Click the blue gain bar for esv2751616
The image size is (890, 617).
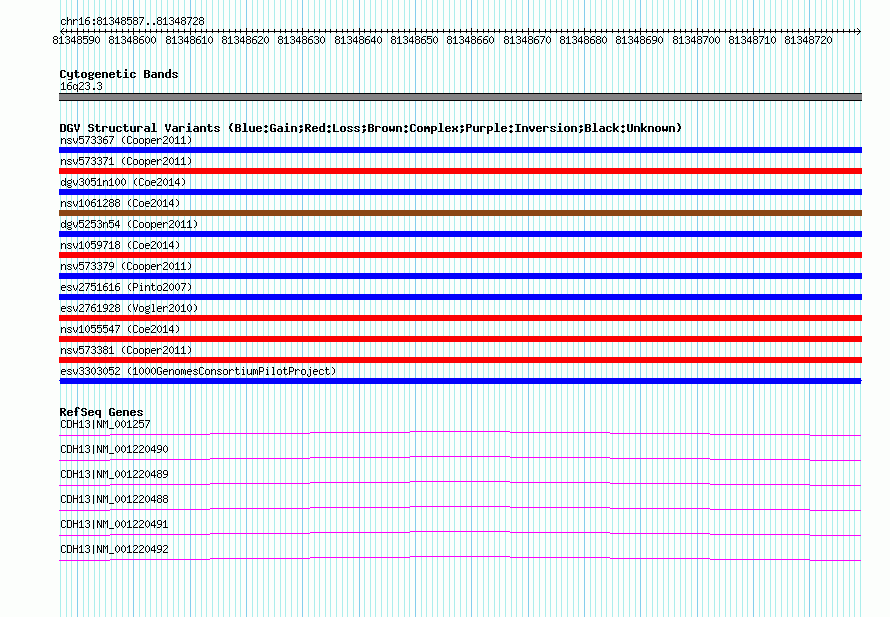(x=460, y=297)
